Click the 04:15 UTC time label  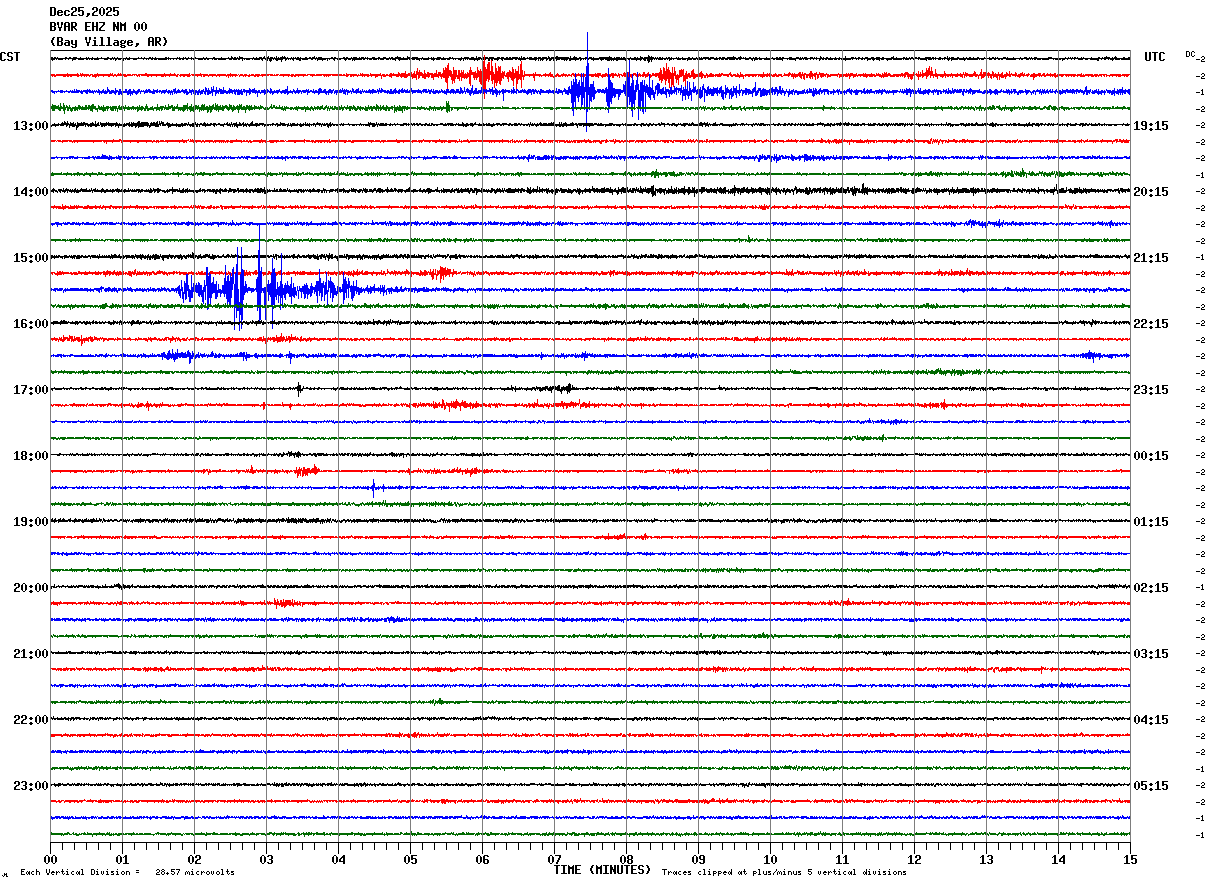[1151, 720]
